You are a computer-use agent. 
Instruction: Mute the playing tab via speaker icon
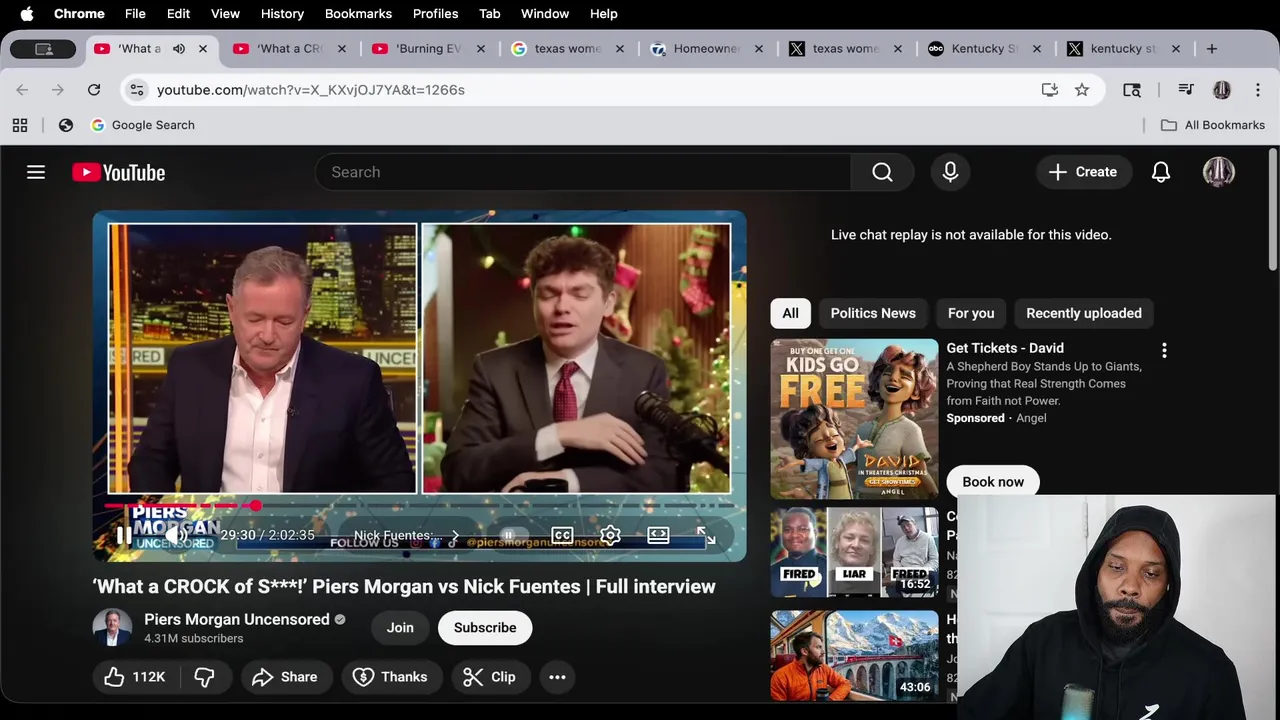pos(179,48)
